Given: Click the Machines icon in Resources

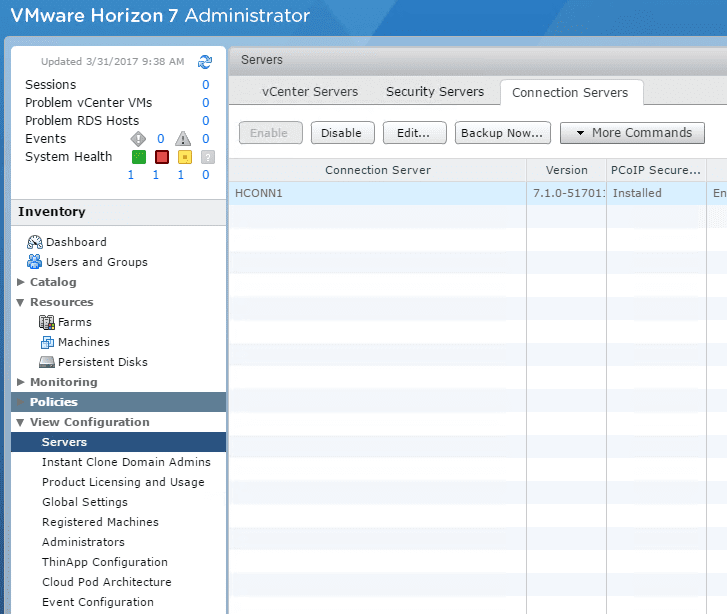Looking at the screenshot, I should [47, 342].
